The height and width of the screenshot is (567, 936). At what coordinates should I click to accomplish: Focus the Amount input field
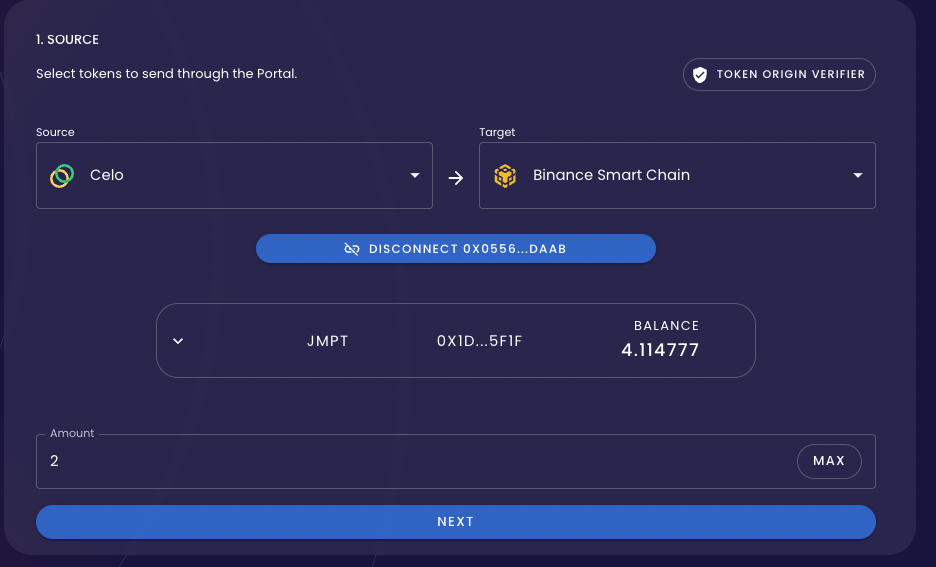[418, 461]
